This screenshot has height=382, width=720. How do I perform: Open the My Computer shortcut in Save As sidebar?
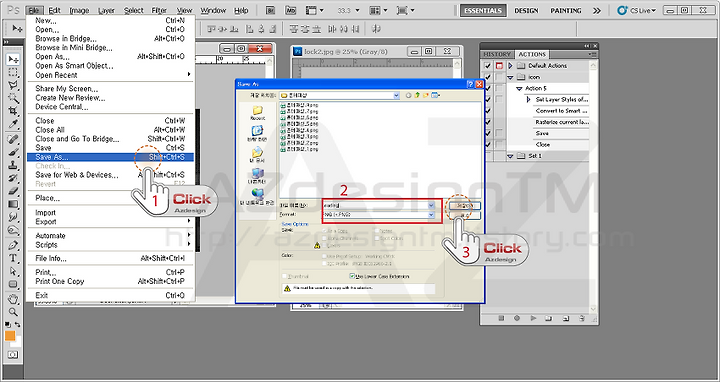pyautogui.click(x=257, y=176)
